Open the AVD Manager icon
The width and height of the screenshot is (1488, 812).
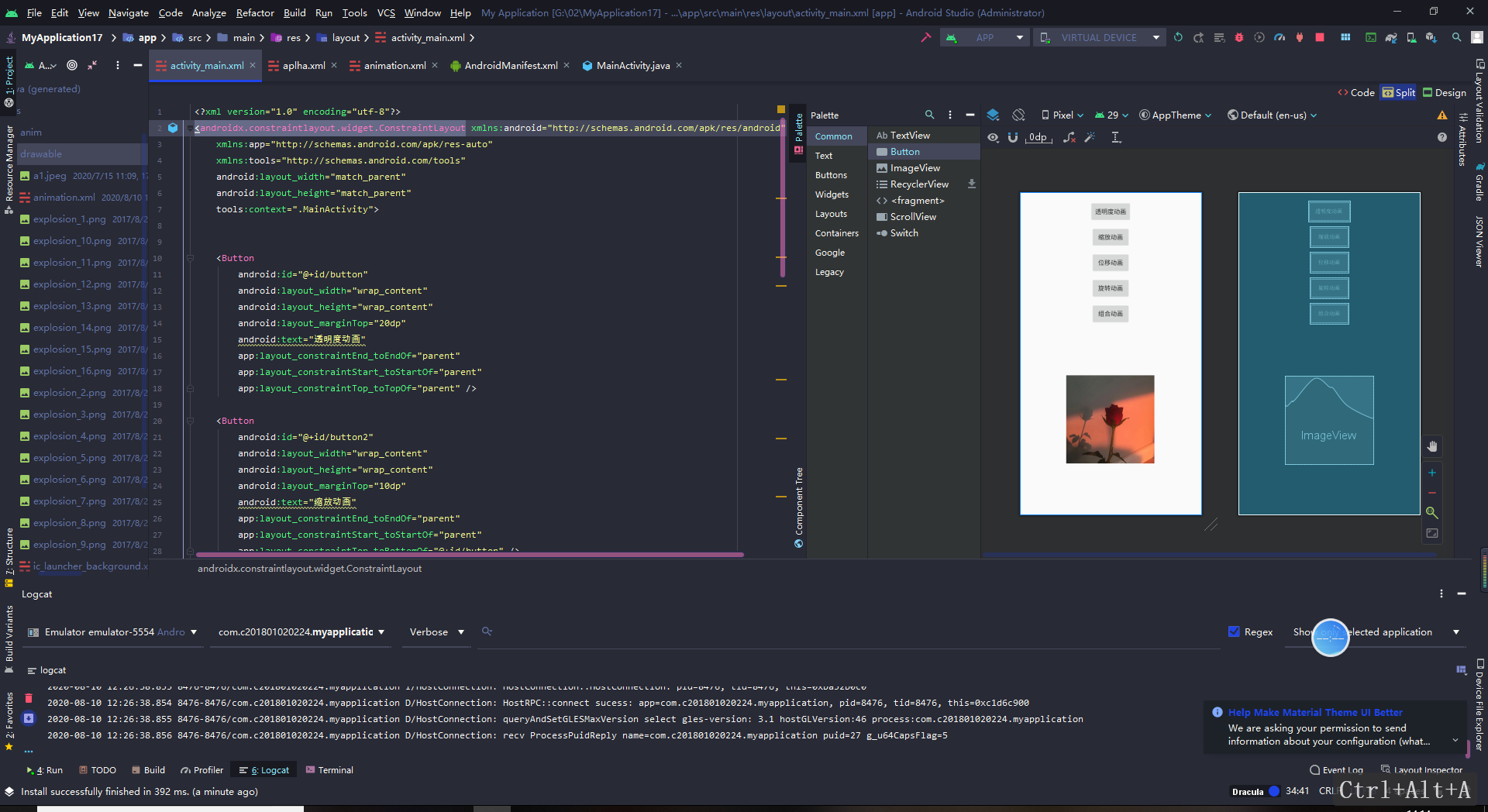click(1411, 37)
